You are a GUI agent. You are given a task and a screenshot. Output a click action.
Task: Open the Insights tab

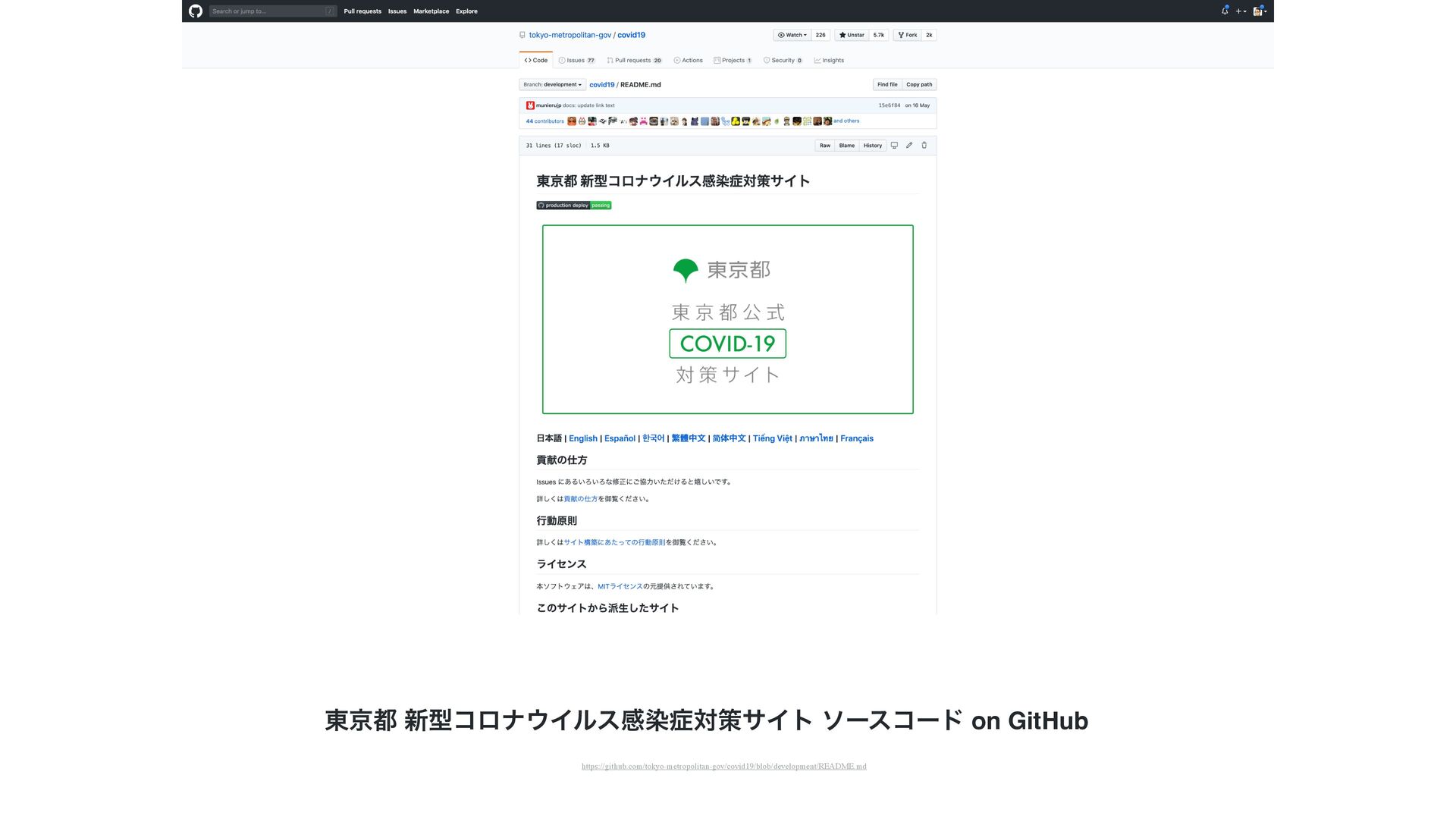[x=829, y=61]
